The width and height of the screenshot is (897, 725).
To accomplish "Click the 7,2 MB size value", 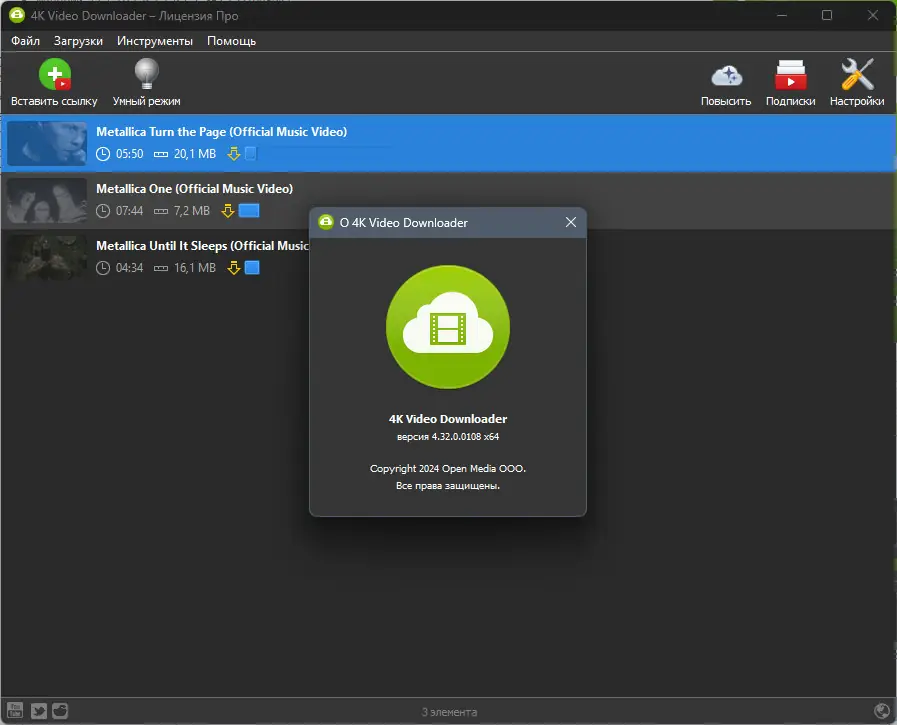I will tap(192, 211).
